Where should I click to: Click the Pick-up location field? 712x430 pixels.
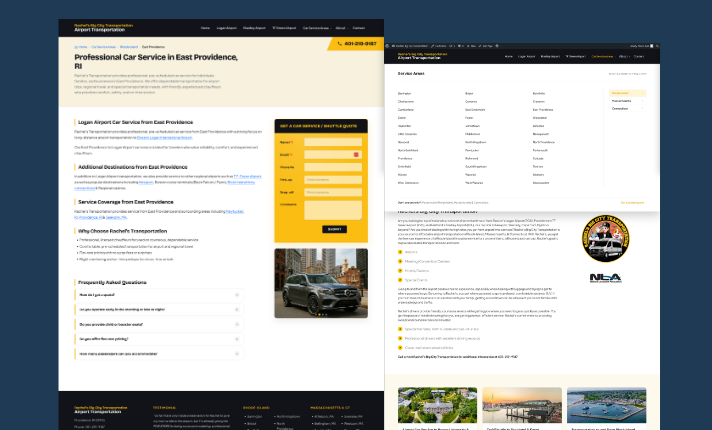tap(333, 180)
